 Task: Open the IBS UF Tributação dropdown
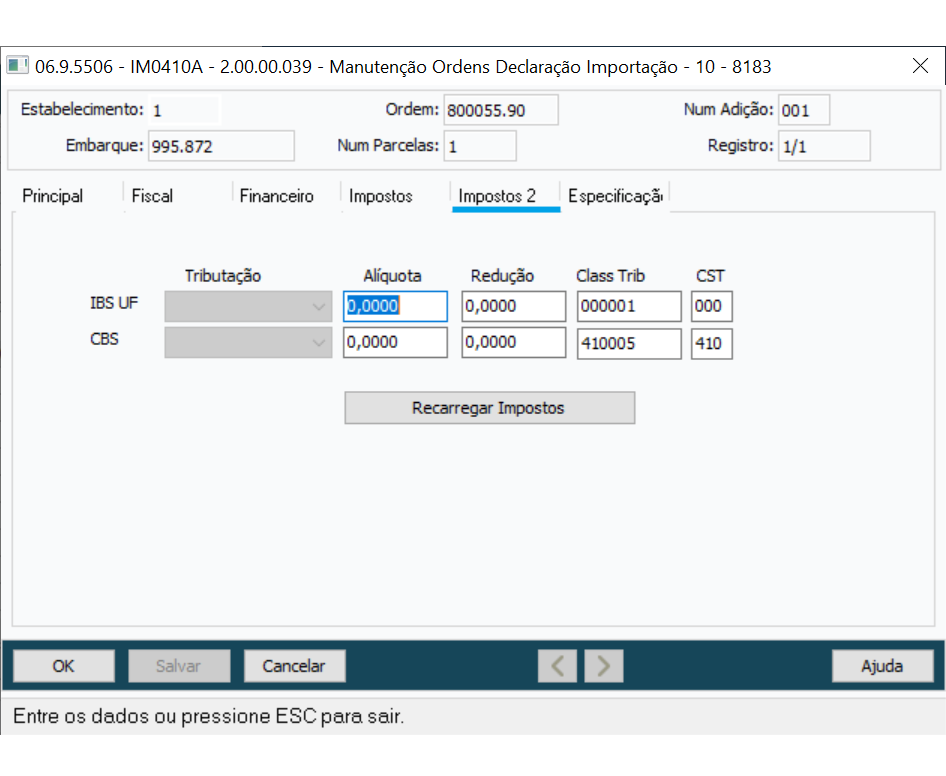(248, 307)
